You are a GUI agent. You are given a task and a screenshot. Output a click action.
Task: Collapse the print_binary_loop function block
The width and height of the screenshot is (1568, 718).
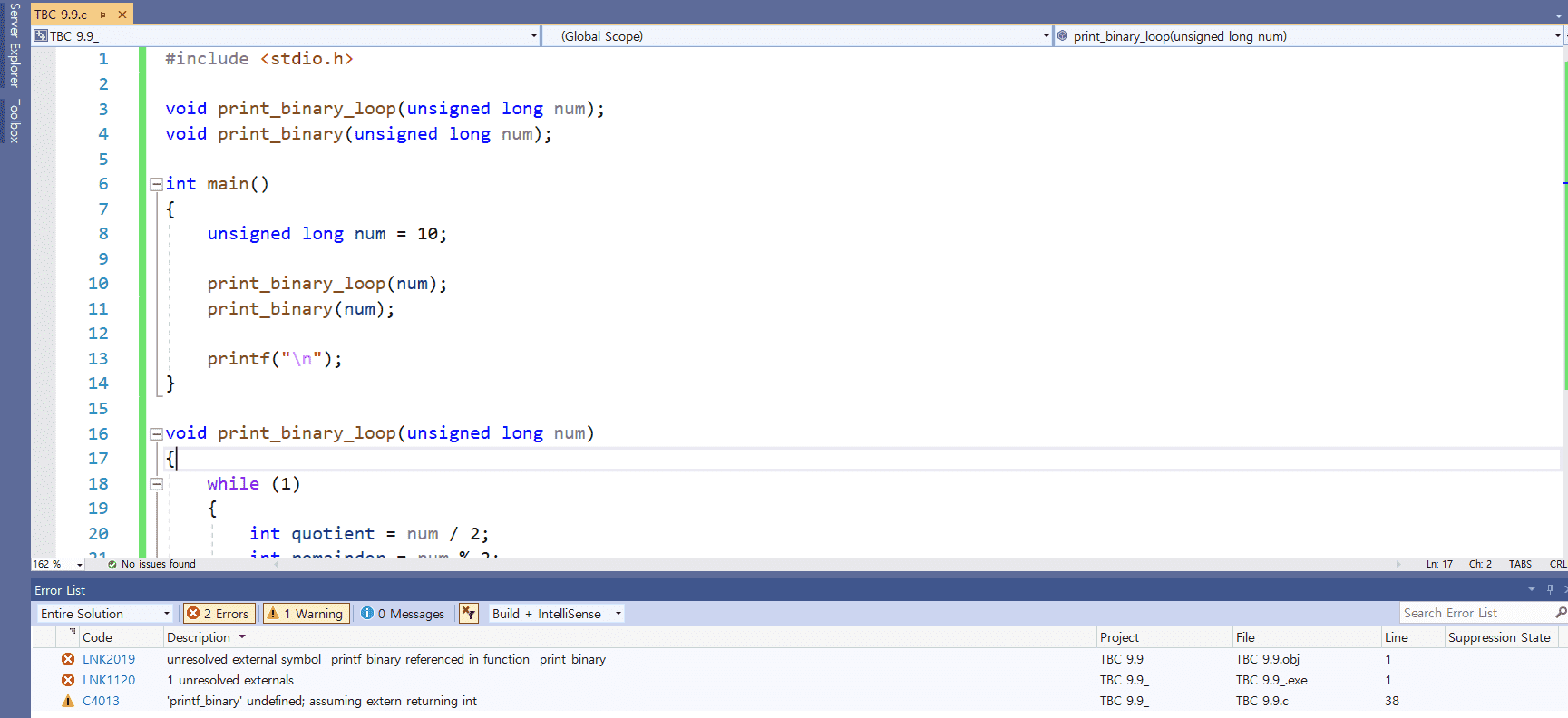coord(156,433)
